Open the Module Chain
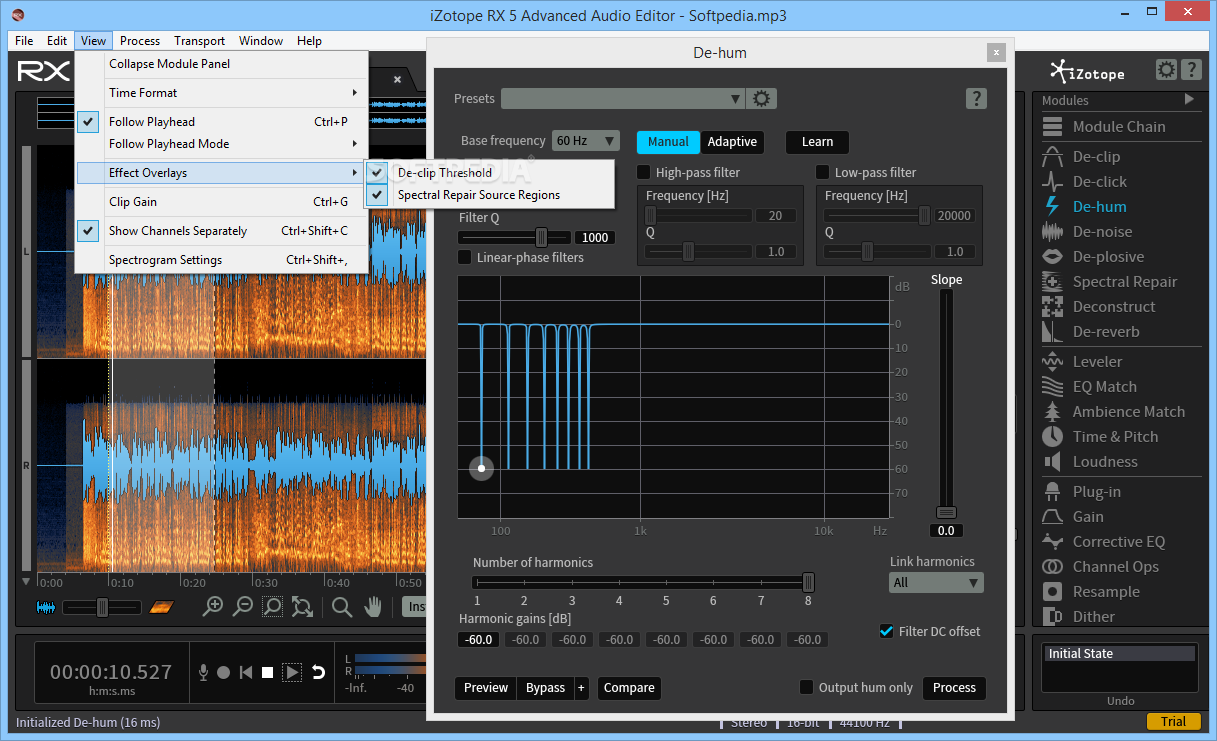This screenshot has height=741, width=1217. pos(1118,127)
